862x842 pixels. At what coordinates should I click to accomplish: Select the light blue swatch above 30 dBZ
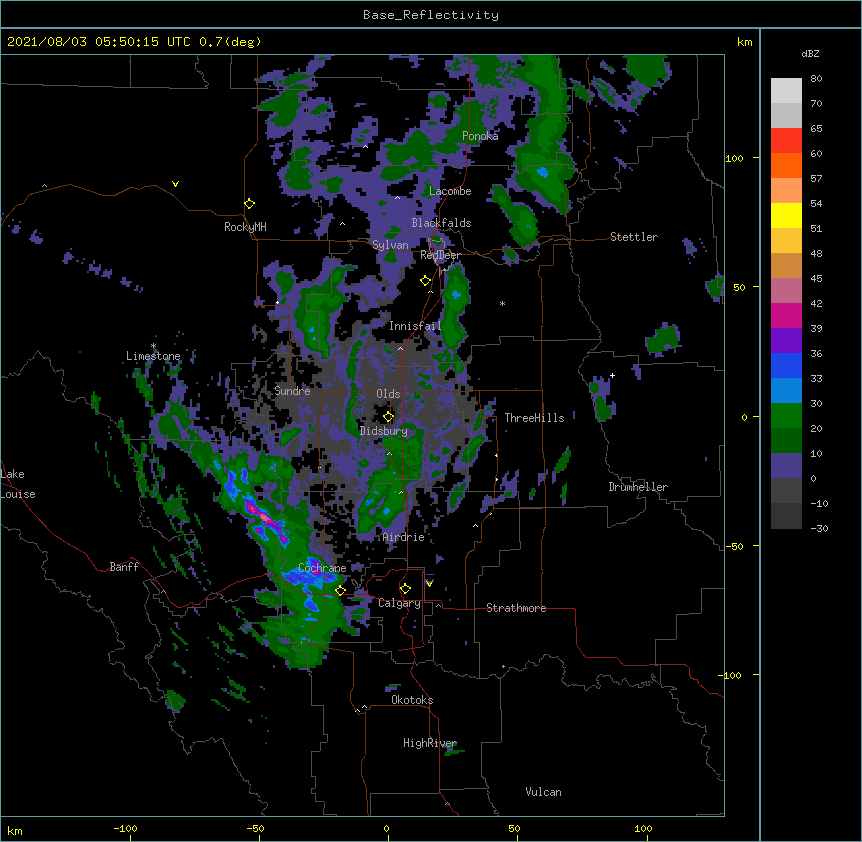(786, 391)
